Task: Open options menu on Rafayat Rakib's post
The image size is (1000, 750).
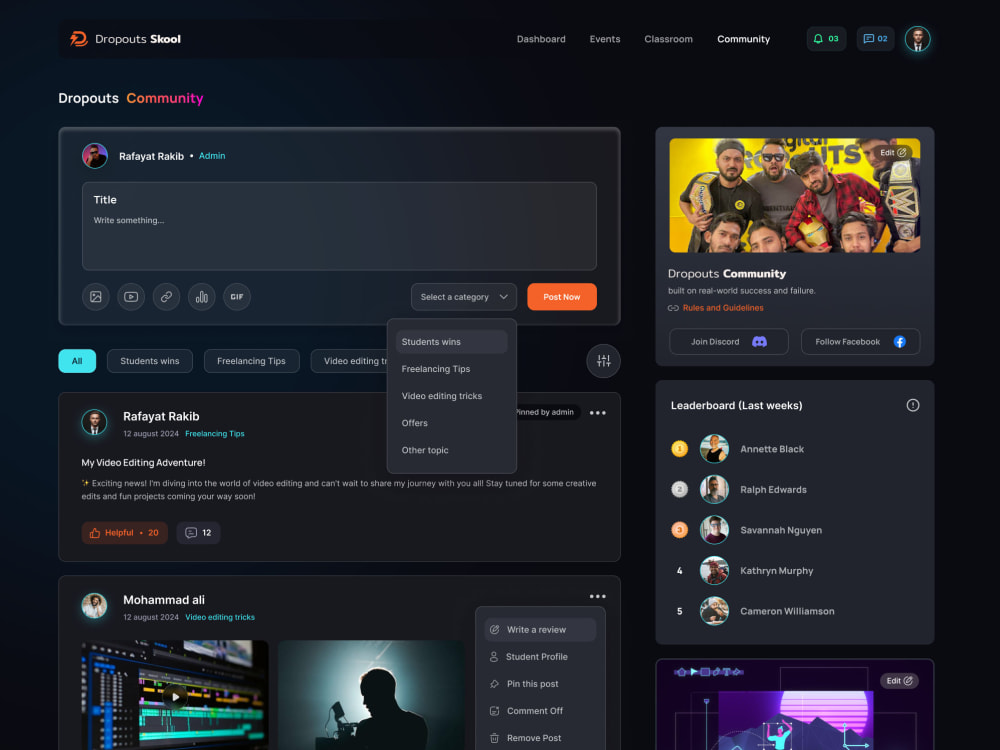Action: (598, 413)
